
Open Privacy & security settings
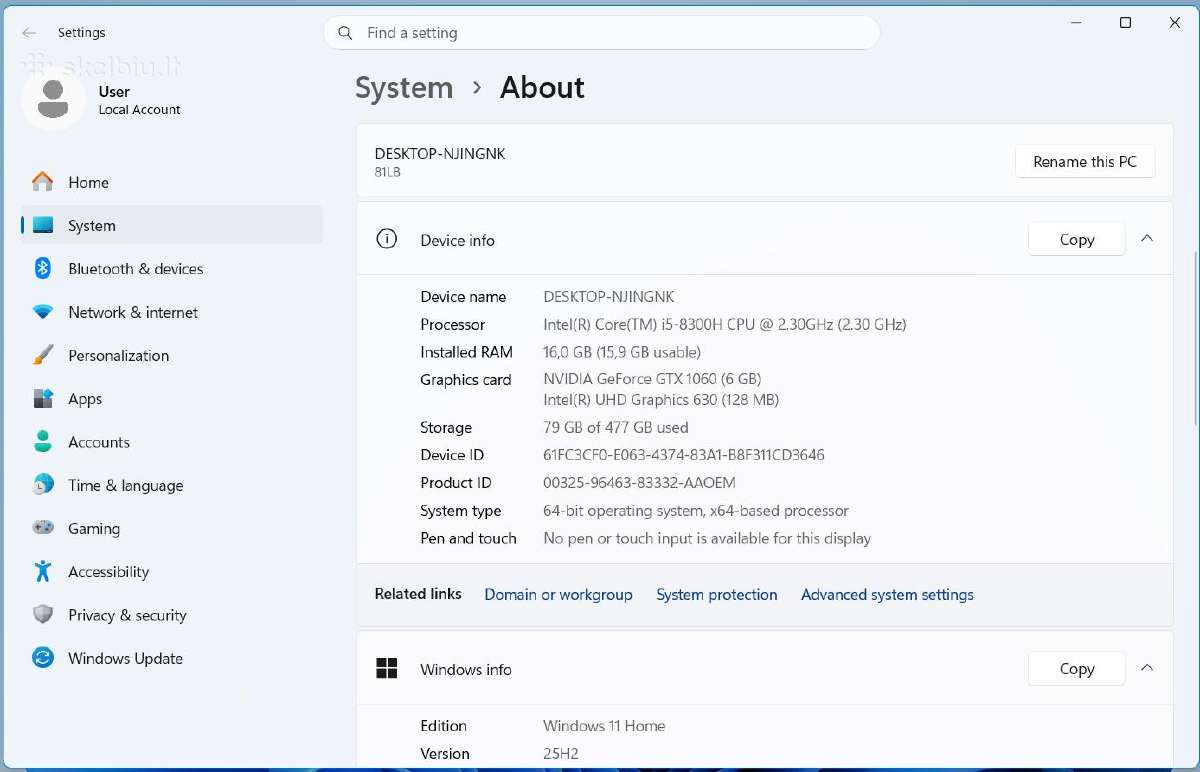(172, 615)
